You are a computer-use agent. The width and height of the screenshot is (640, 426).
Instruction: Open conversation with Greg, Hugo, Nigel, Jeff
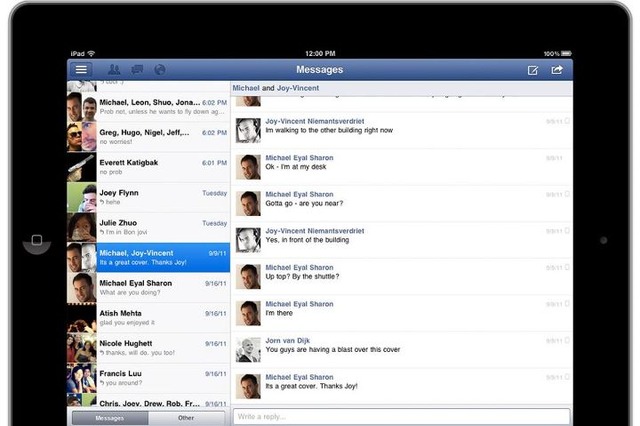(149, 137)
